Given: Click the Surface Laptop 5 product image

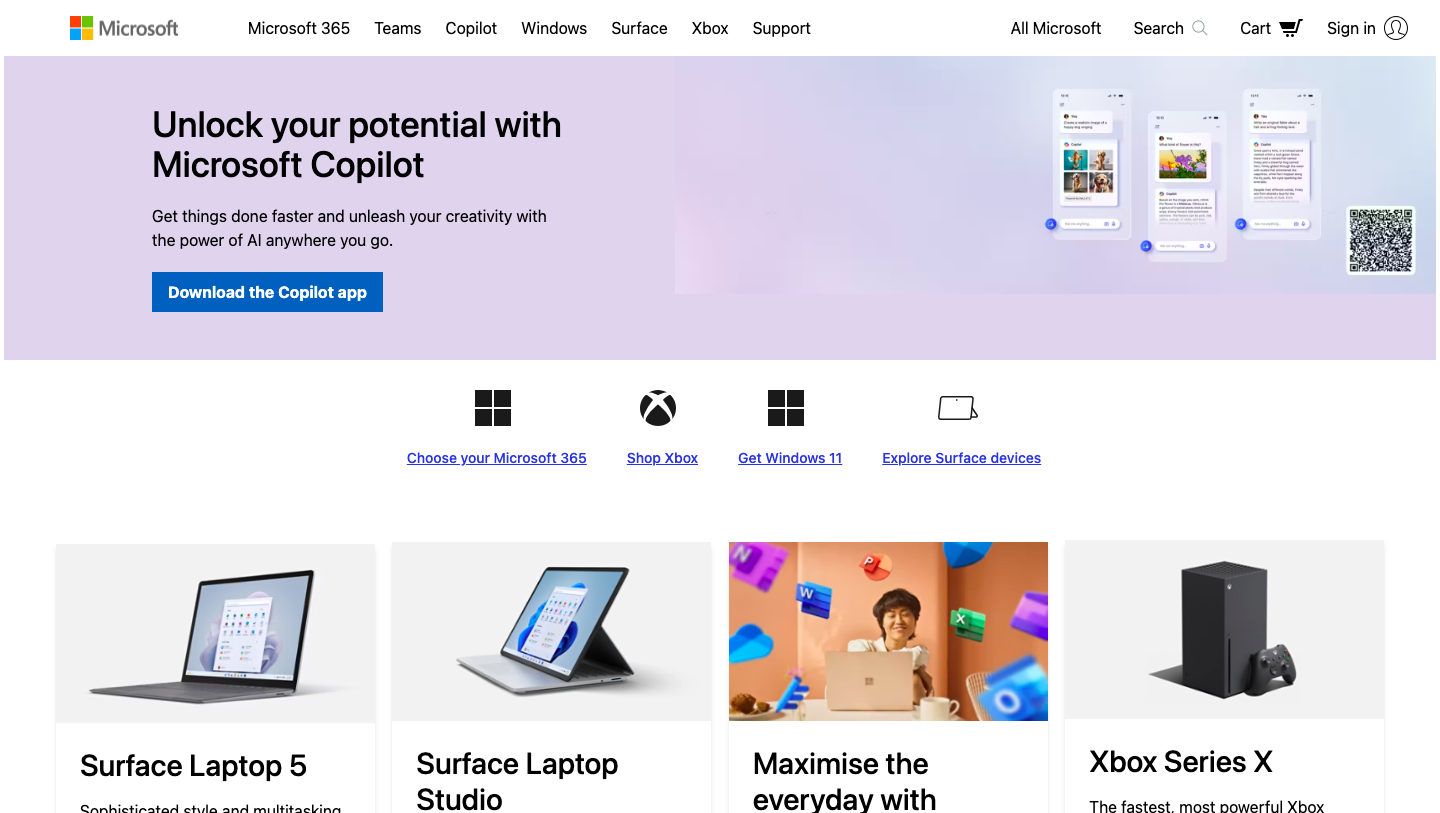Looking at the screenshot, I should pos(215,631).
